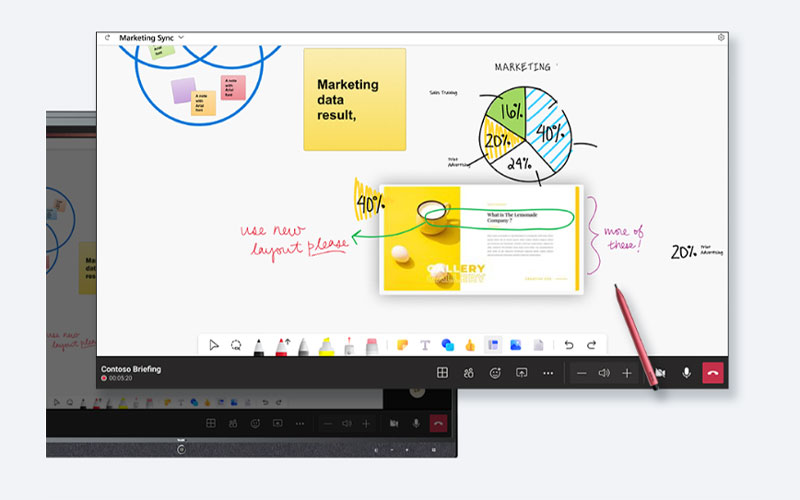Viewport: 800px width, 500px height.
Task: Open the thumbs-up reactions tool
Action: coord(470,345)
